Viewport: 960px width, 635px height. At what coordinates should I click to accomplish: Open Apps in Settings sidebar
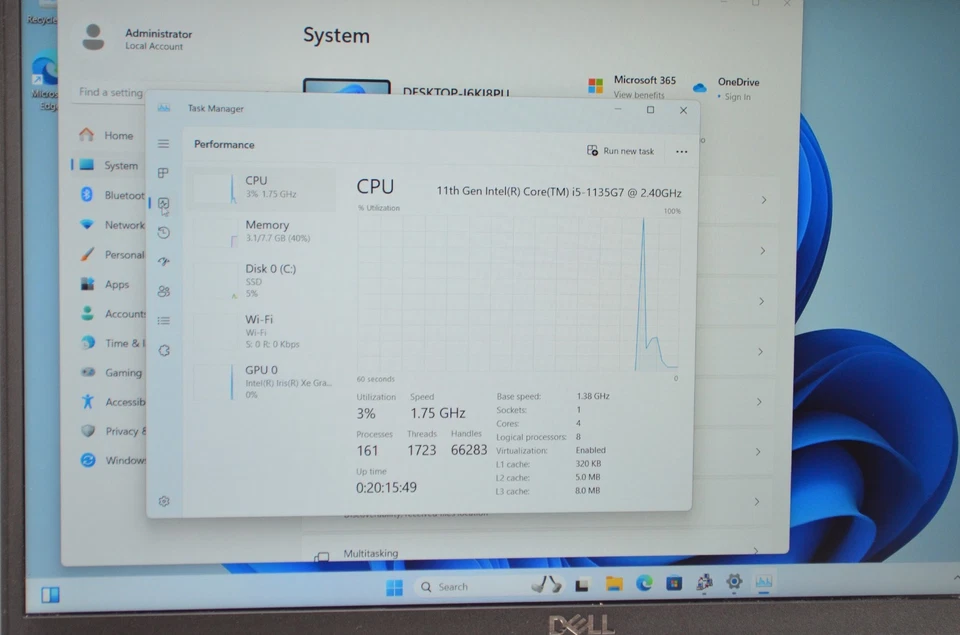tap(105, 284)
